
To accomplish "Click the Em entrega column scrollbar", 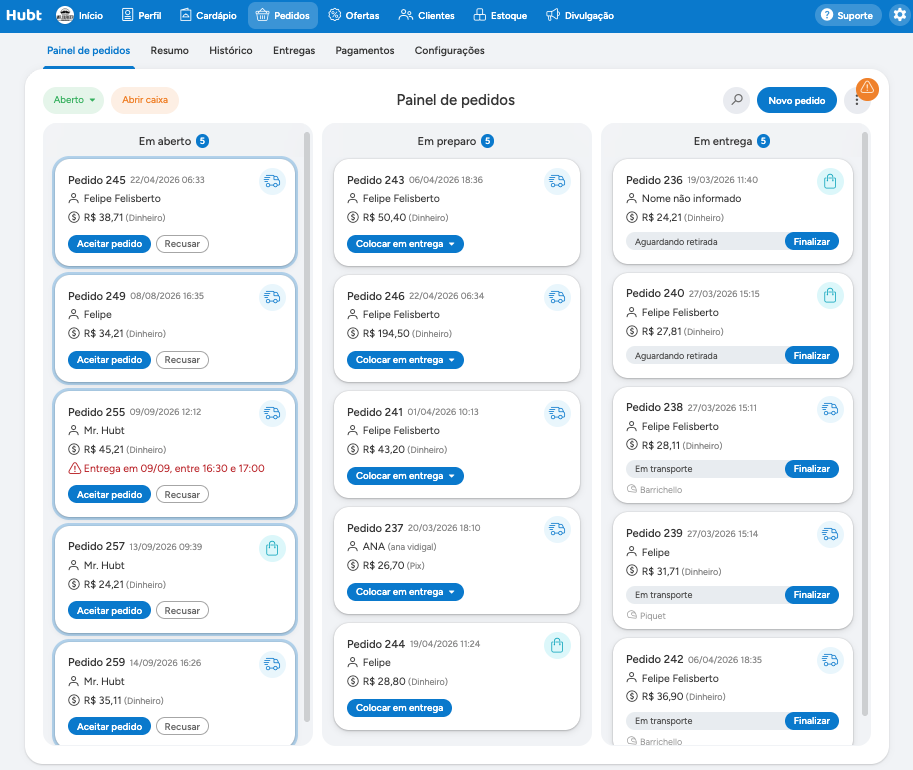I will point(865,424).
